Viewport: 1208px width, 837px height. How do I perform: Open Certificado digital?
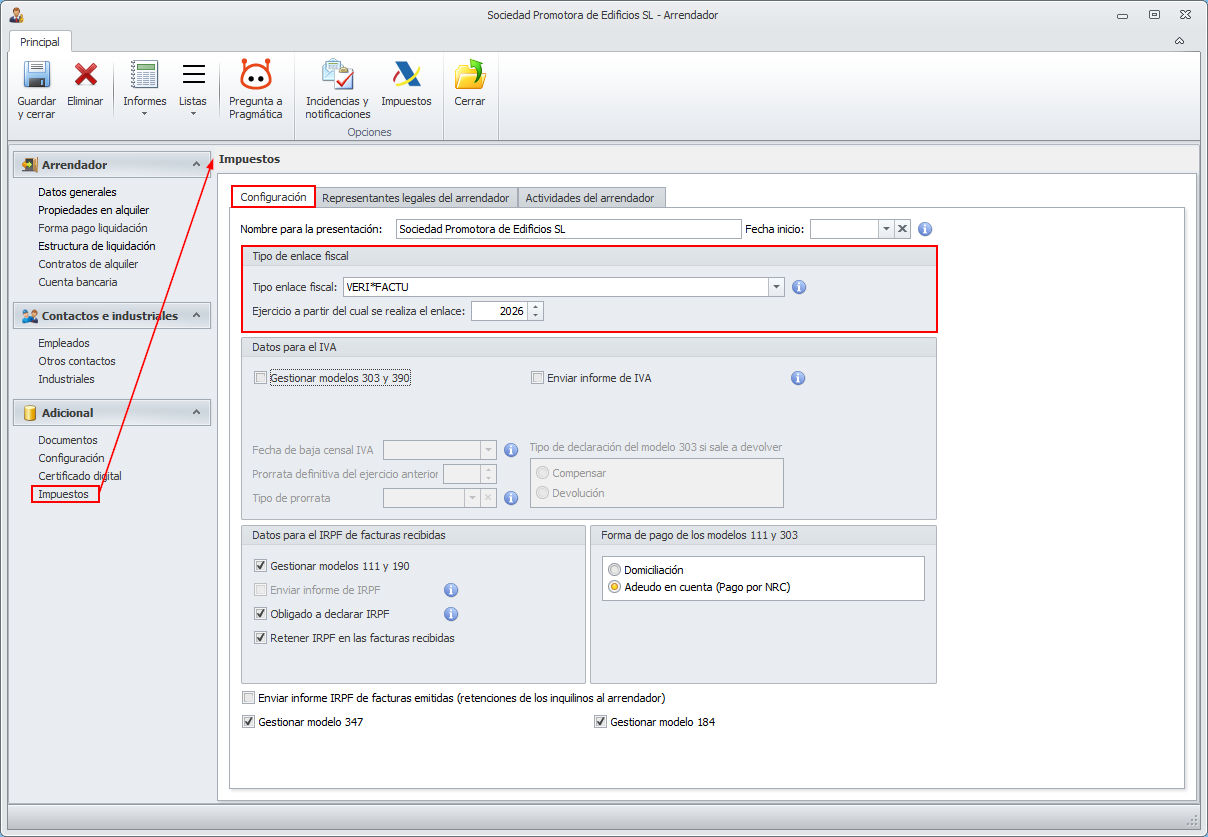tap(80, 476)
